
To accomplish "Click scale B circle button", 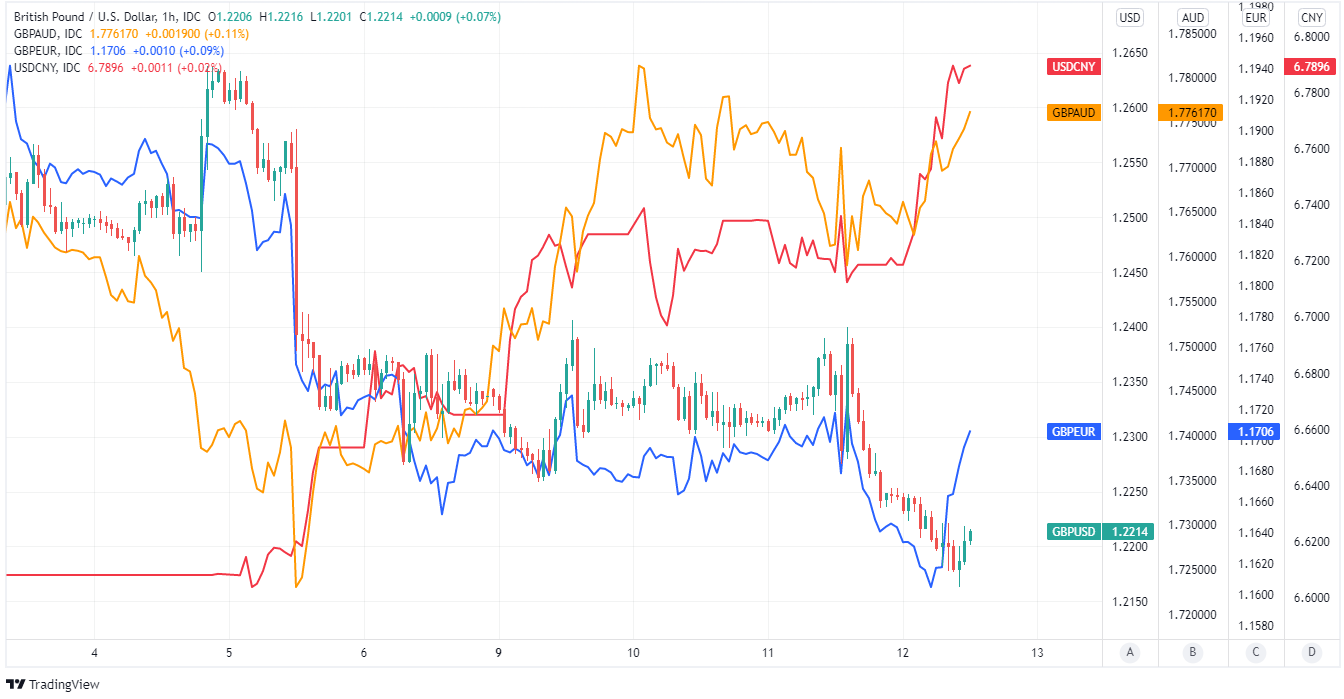I will (1192, 653).
